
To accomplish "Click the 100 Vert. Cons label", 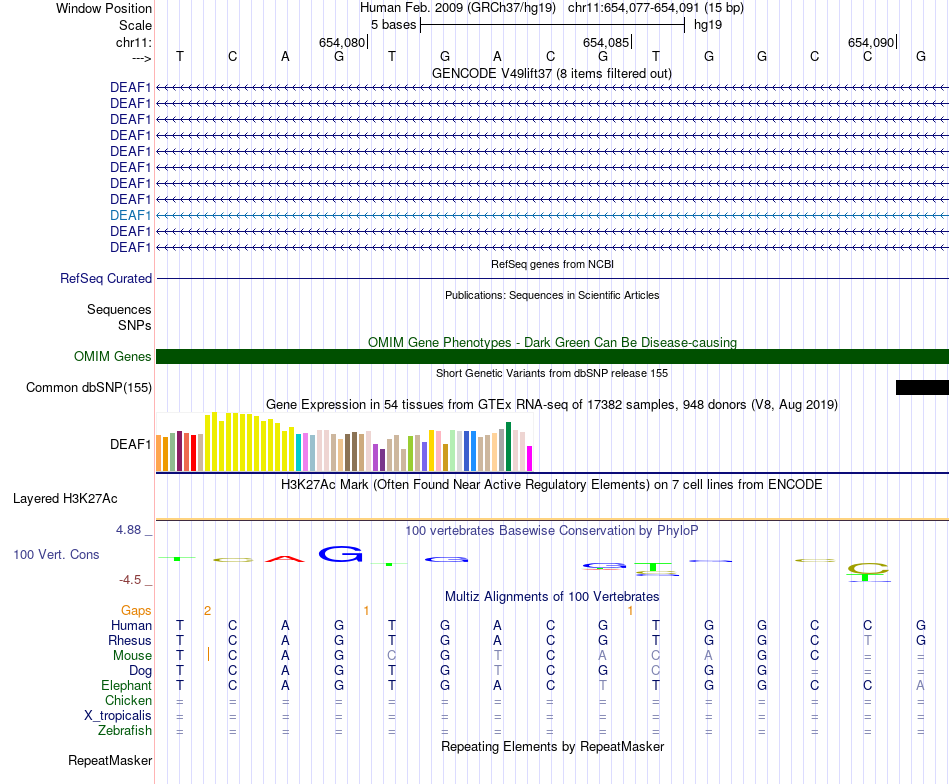I will 56,554.
